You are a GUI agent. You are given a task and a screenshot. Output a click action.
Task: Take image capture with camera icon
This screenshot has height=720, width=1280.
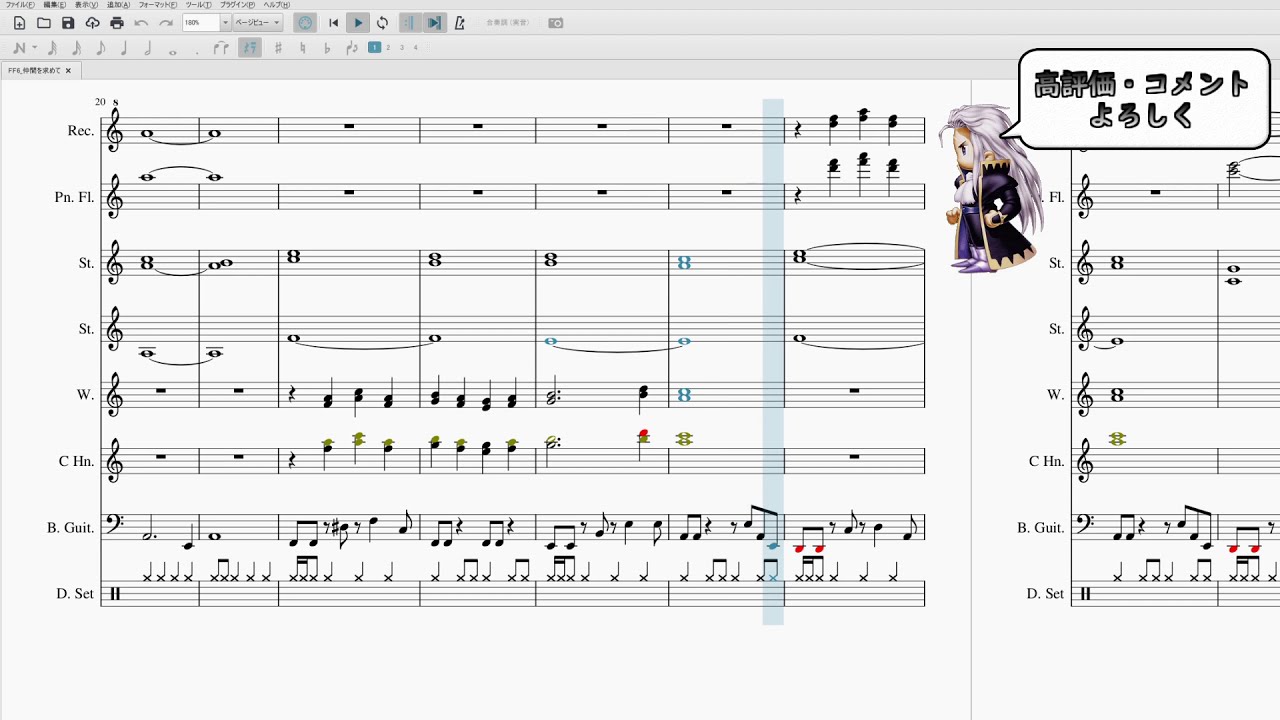point(556,23)
